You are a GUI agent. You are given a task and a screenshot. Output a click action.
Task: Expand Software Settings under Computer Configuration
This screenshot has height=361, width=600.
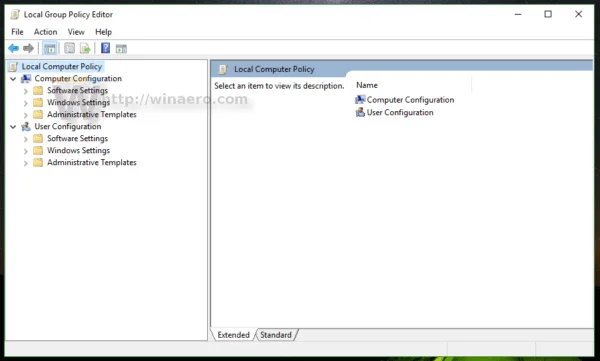click(x=26, y=91)
